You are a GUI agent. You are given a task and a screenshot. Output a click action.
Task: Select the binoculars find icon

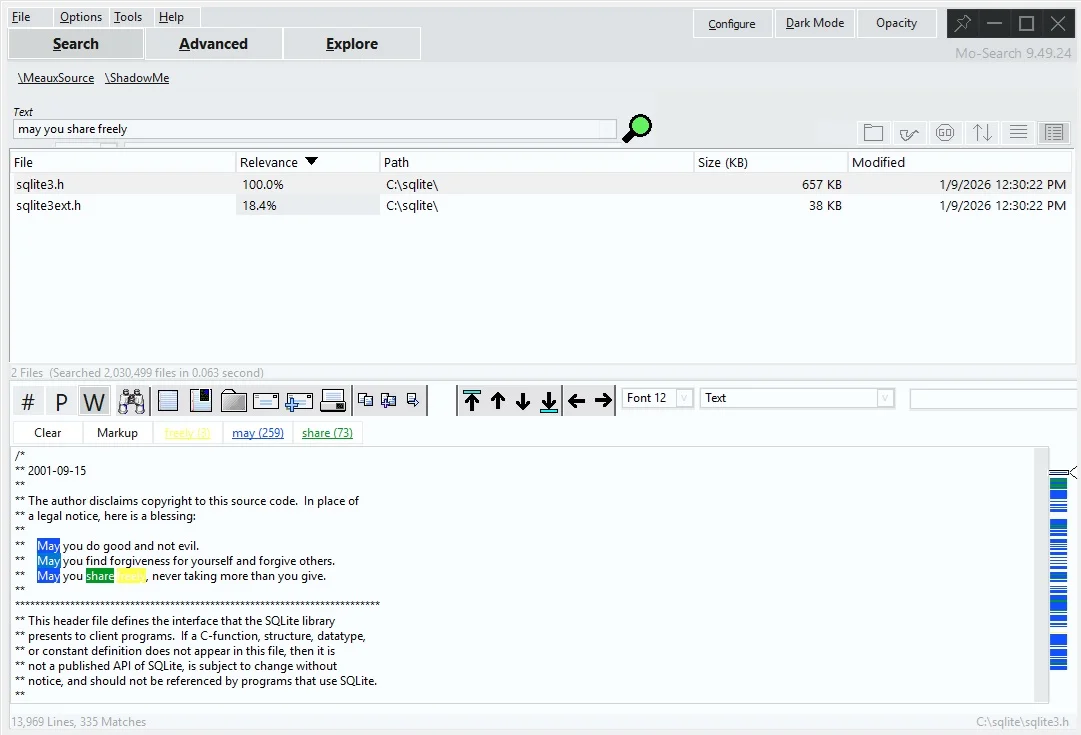131,400
